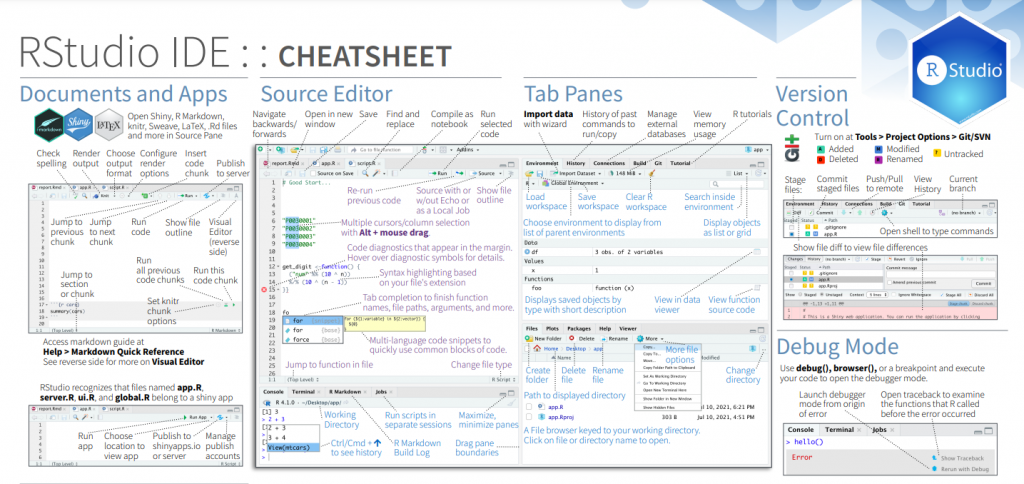The width and height of the screenshot is (1024, 484).
Task: Click the gear shell icon in Git tab
Action: pos(884,212)
